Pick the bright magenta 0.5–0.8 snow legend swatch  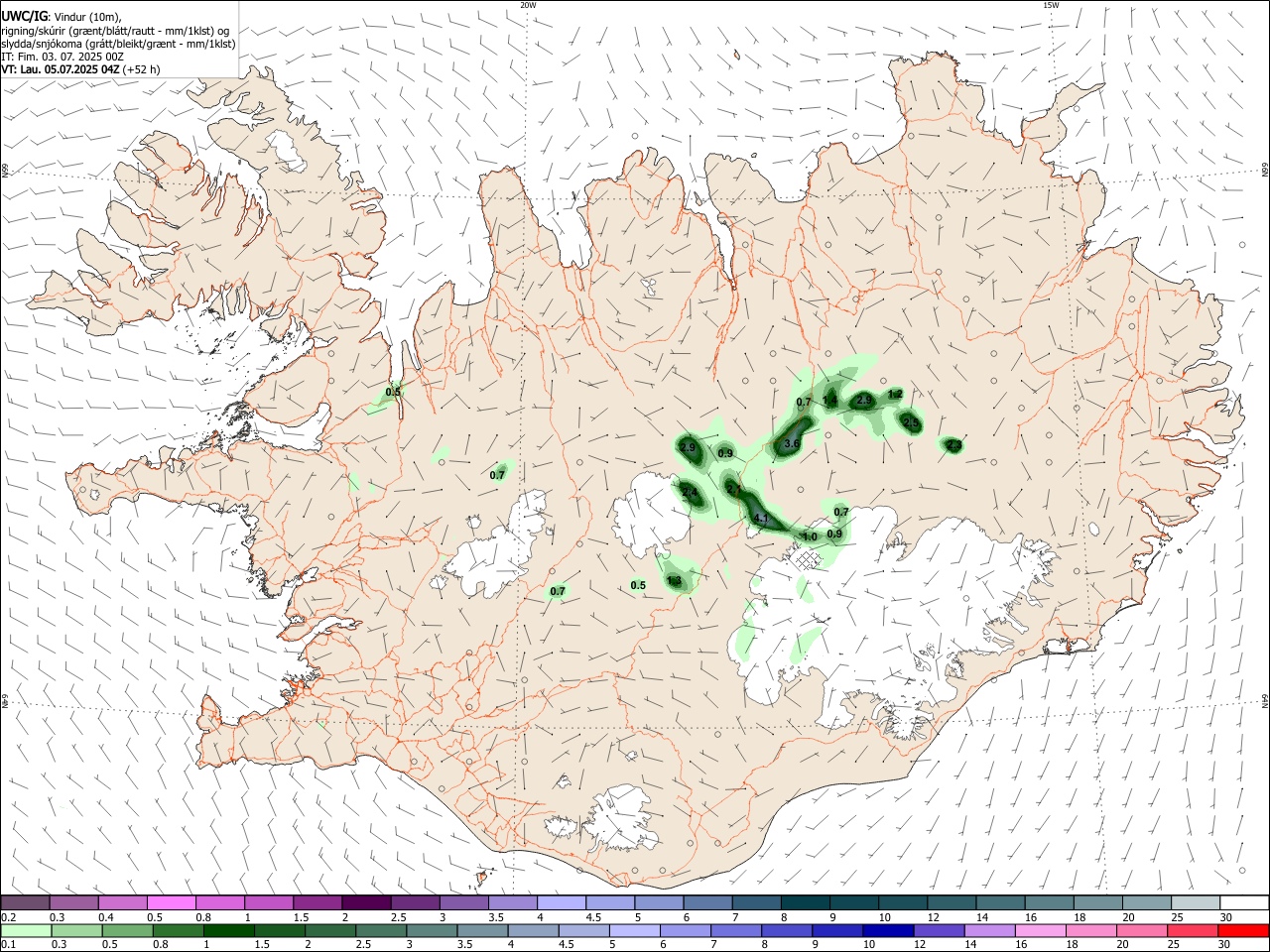pos(171,902)
